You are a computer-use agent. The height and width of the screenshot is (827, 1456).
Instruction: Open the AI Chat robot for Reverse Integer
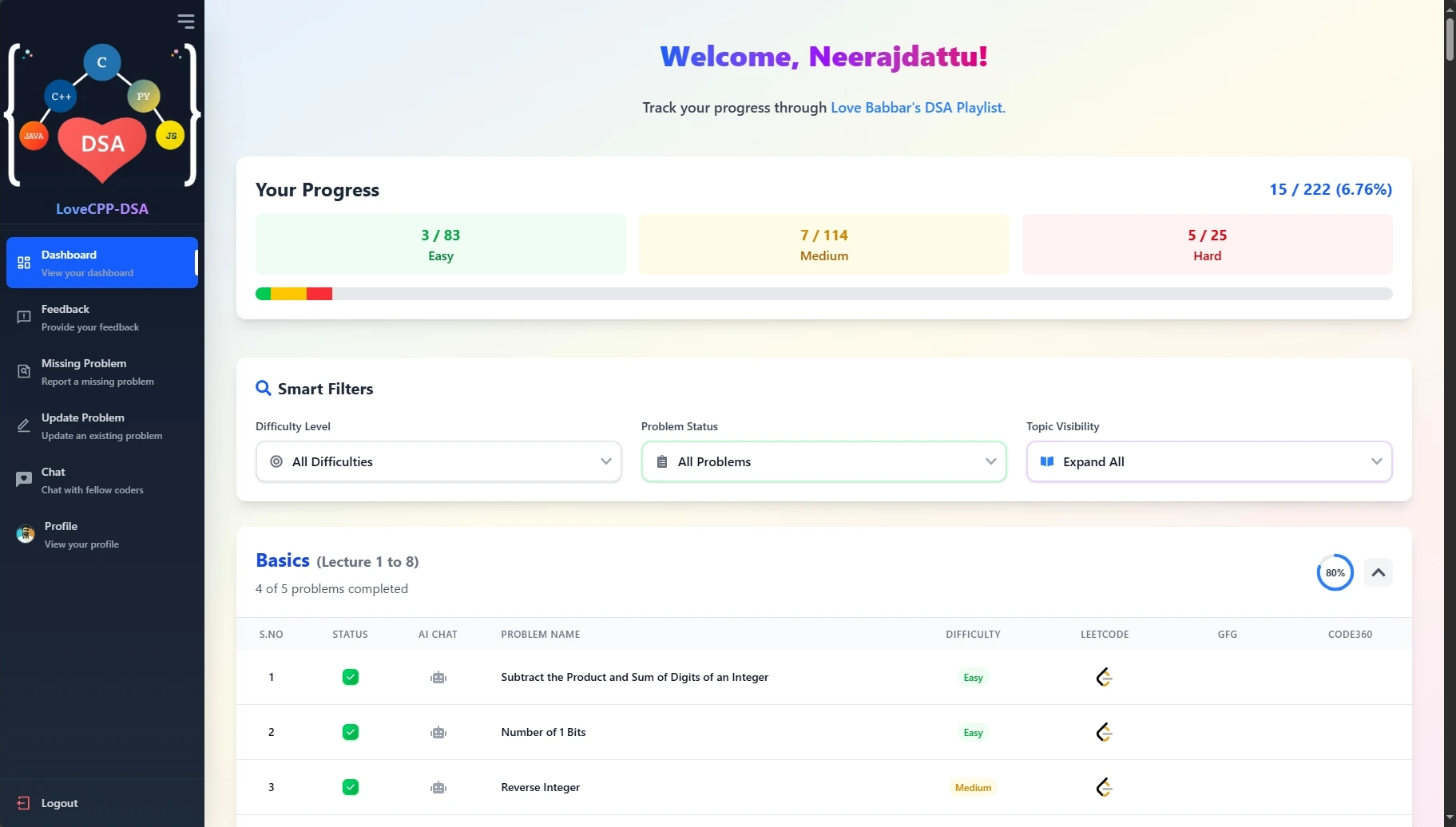[438, 787]
